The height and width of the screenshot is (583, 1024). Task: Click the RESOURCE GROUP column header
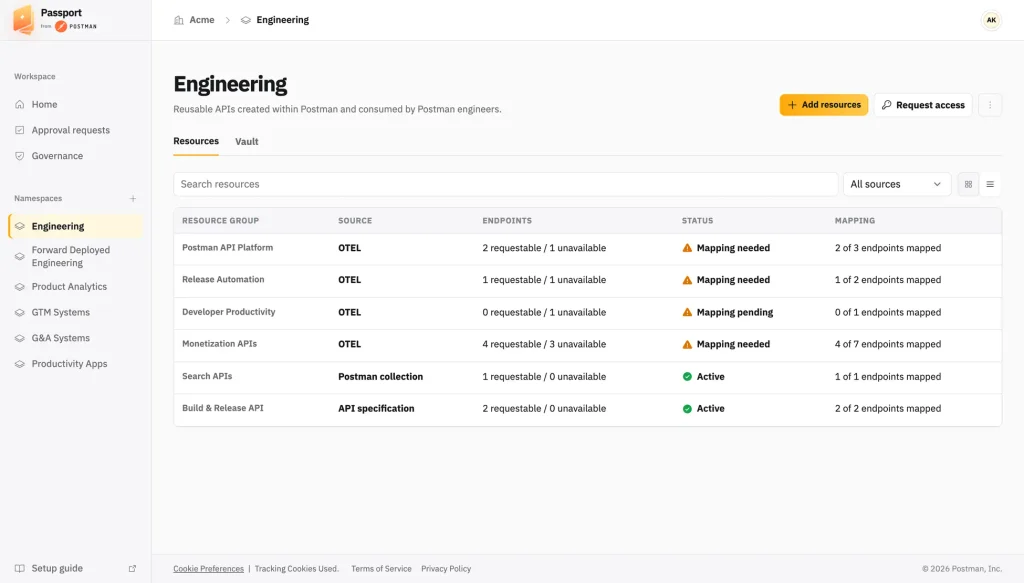click(x=220, y=221)
